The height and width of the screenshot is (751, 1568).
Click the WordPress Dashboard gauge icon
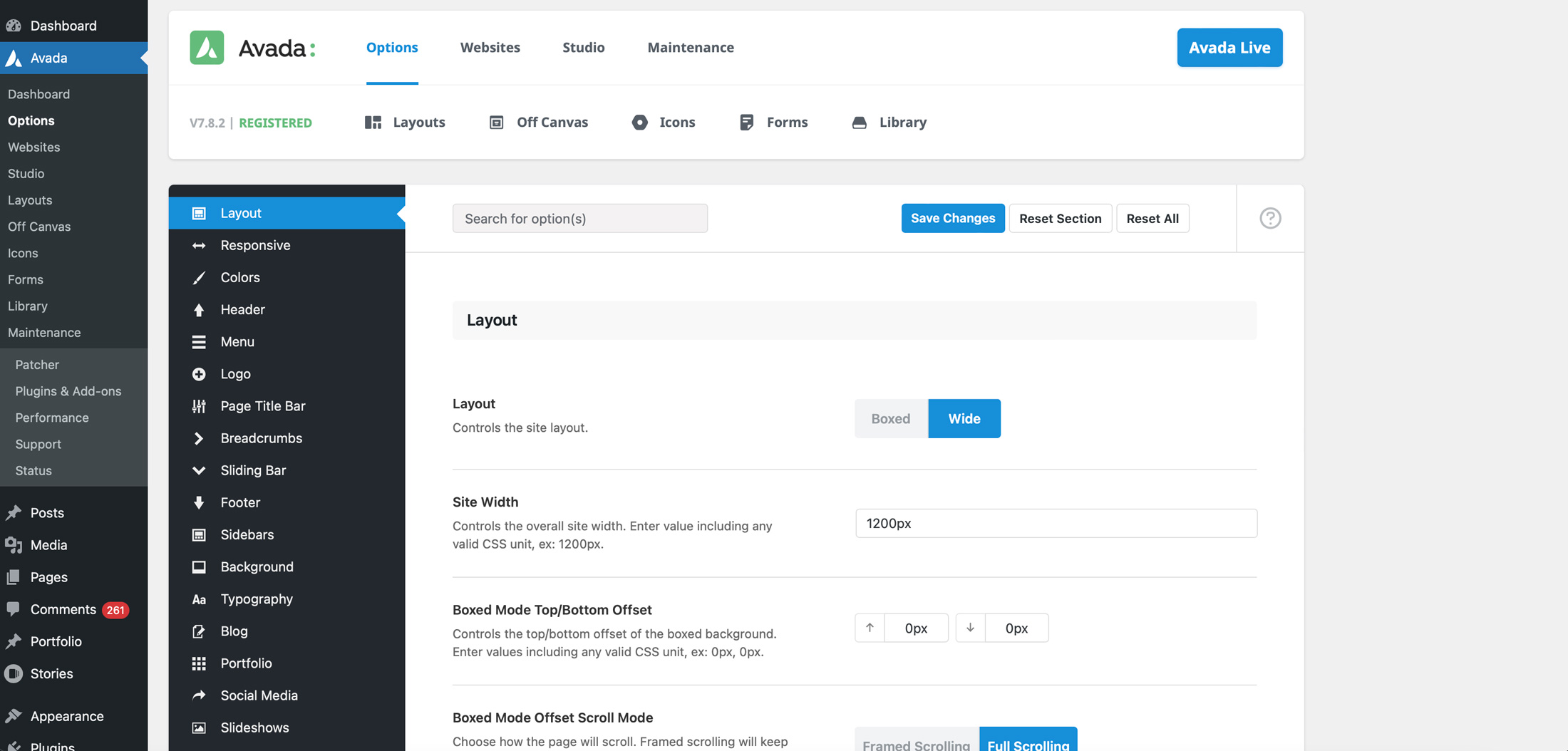tap(14, 26)
